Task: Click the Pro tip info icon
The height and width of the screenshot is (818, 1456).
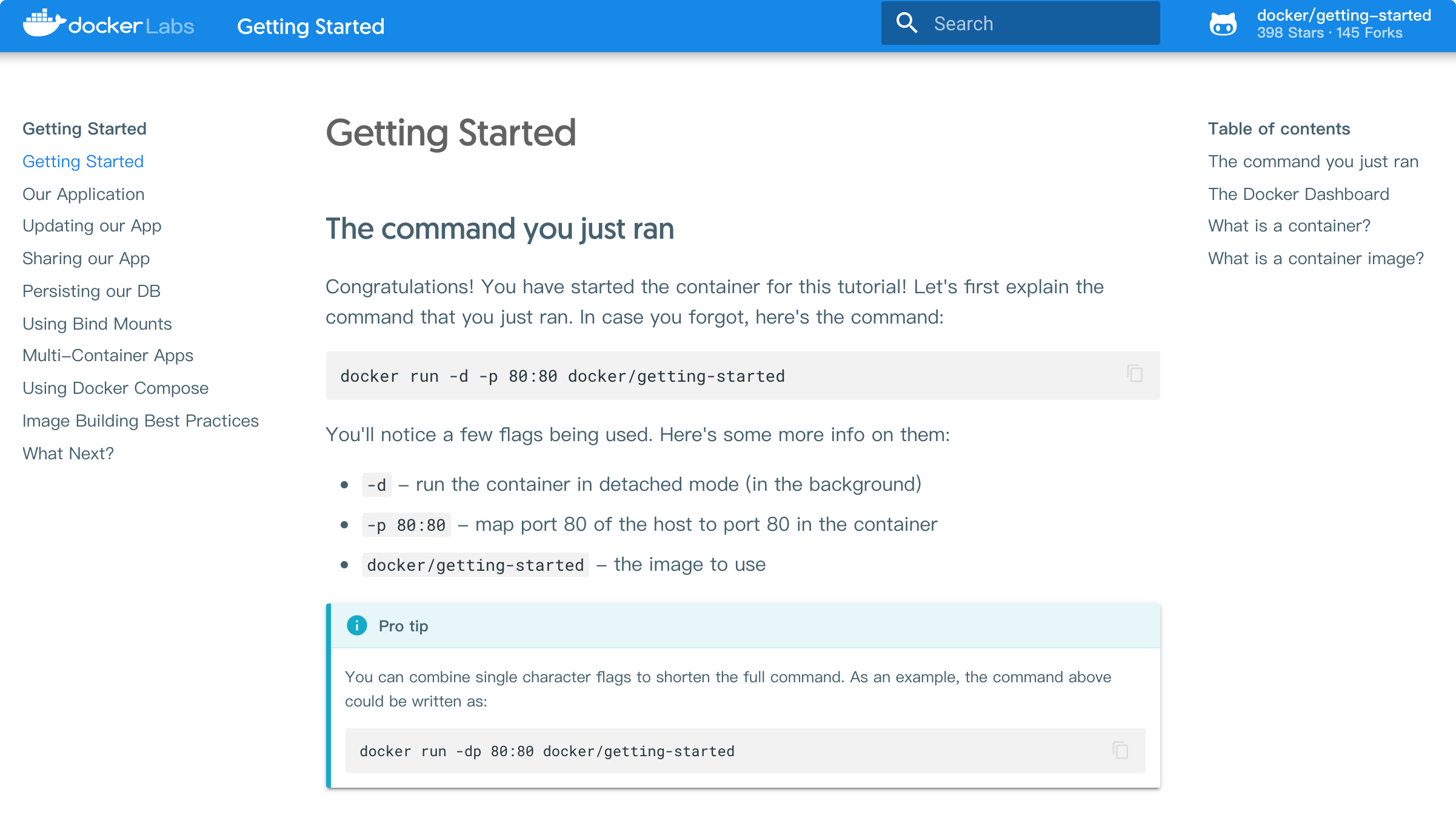Action: click(x=357, y=625)
